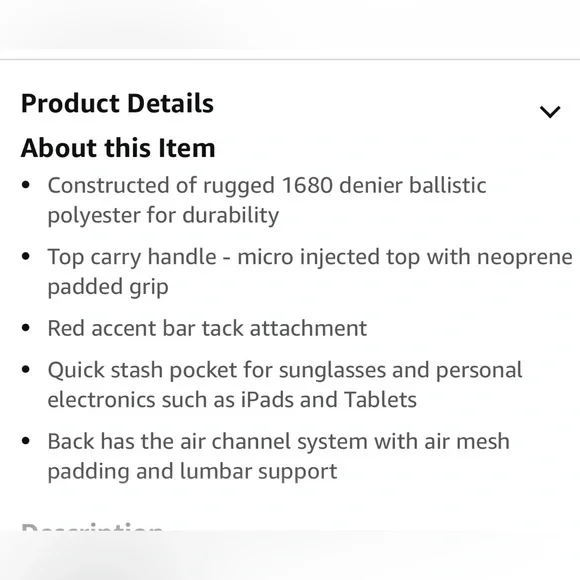Screen dimensions: 580x580
Task: Click the bullet dot beside Red accent
Action: (26, 328)
